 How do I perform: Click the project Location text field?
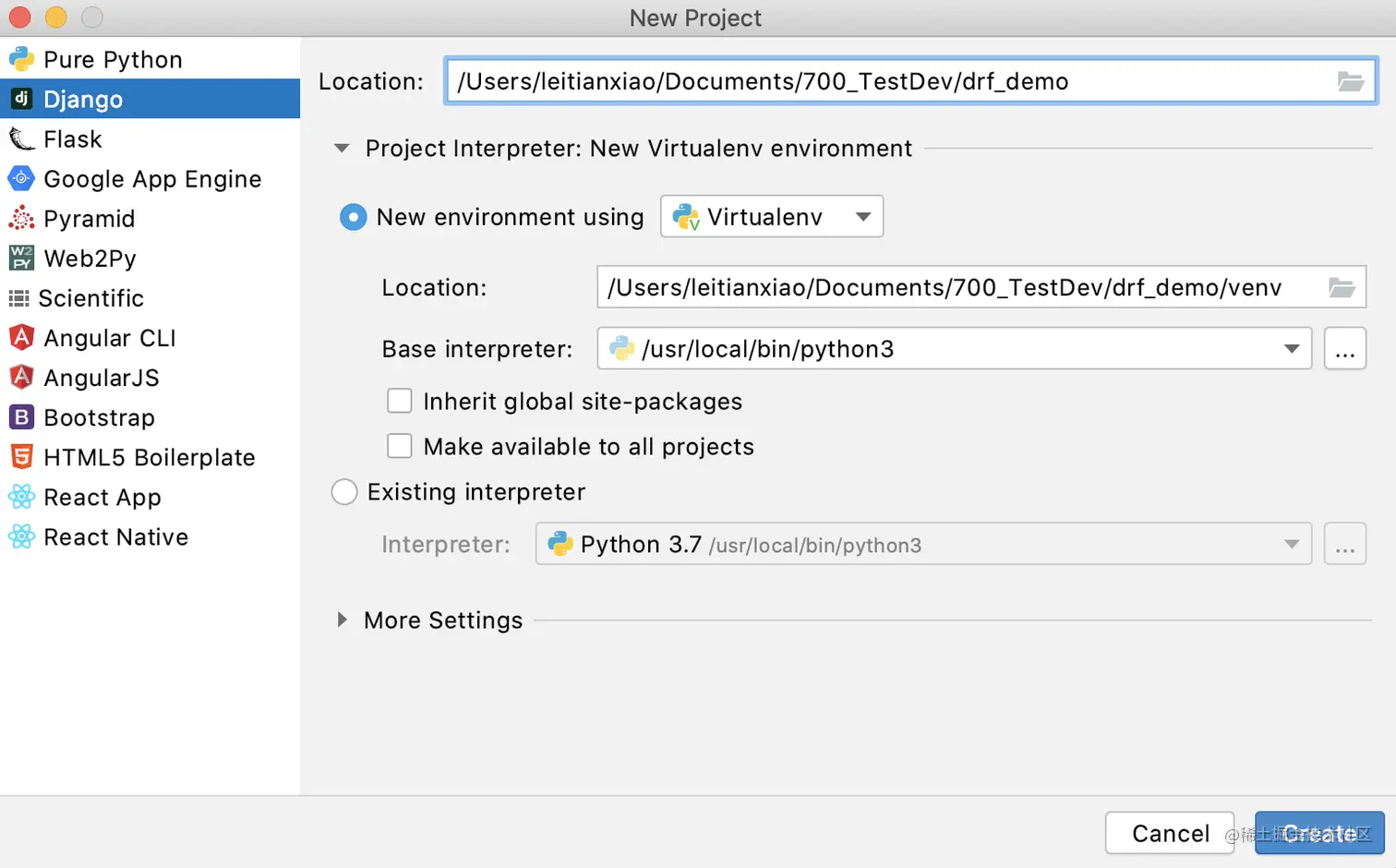[x=886, y=81]
